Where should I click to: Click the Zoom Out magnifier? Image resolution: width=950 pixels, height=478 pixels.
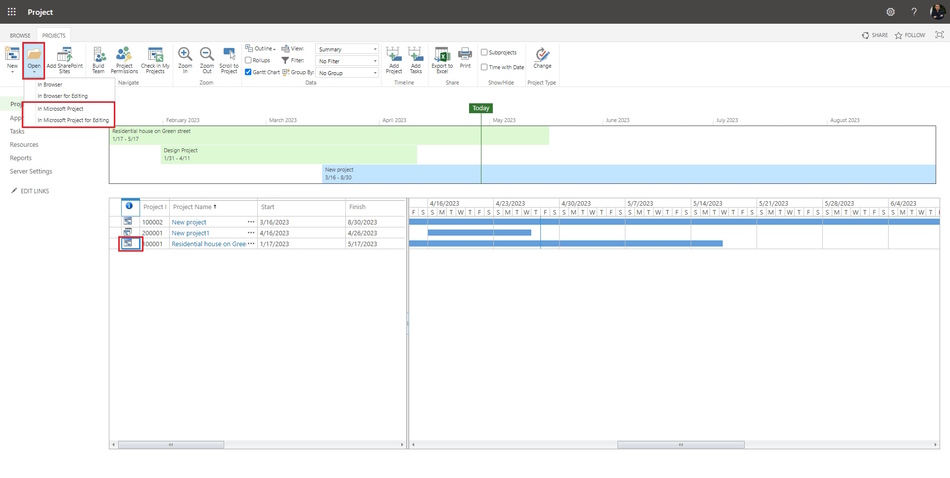click(207, 53)
